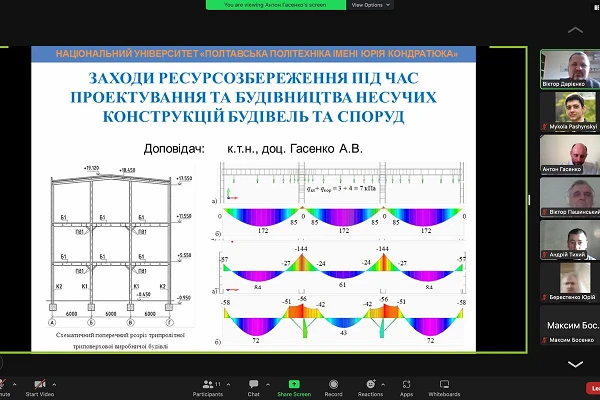Open the Apps panel
Screen dimensions: 600x400
[406, 384]
